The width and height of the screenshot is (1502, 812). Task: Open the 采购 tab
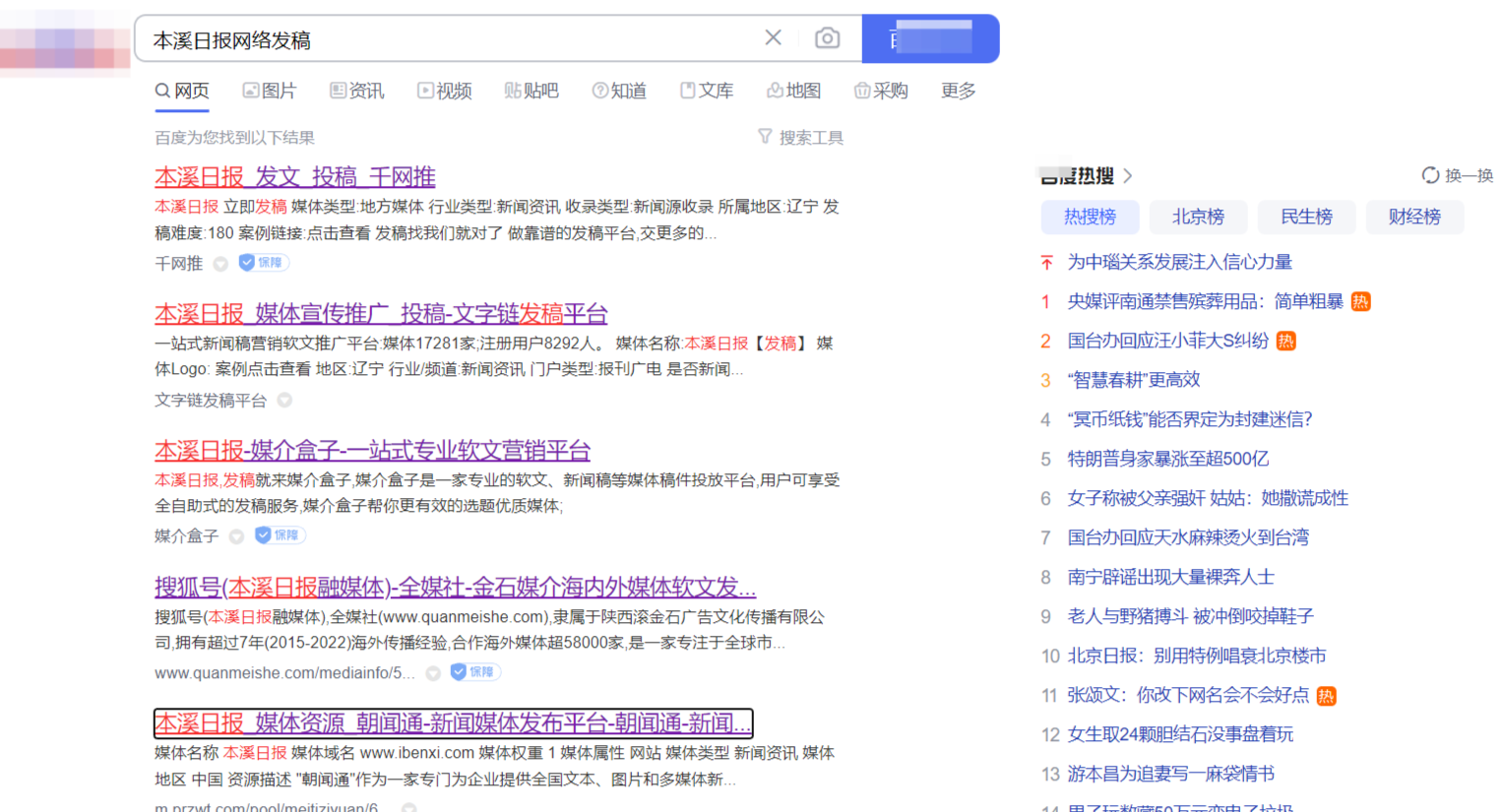pos(881,91)
